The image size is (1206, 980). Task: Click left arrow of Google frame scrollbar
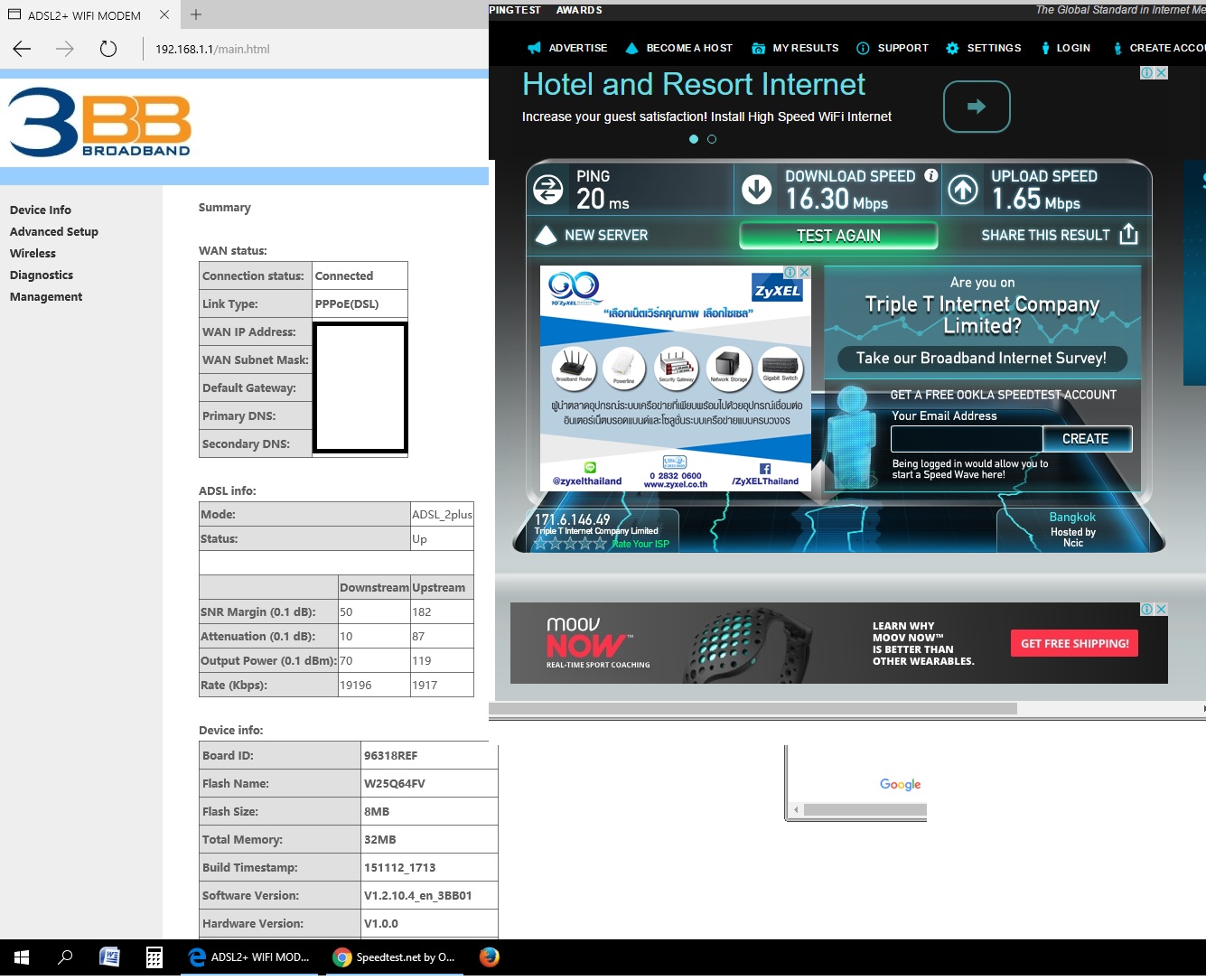(x=796, y=810)
